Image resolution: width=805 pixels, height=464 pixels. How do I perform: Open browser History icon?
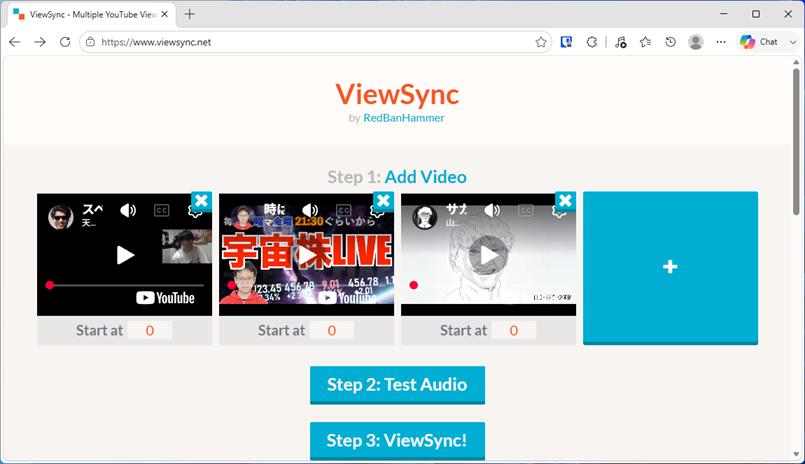670,42
